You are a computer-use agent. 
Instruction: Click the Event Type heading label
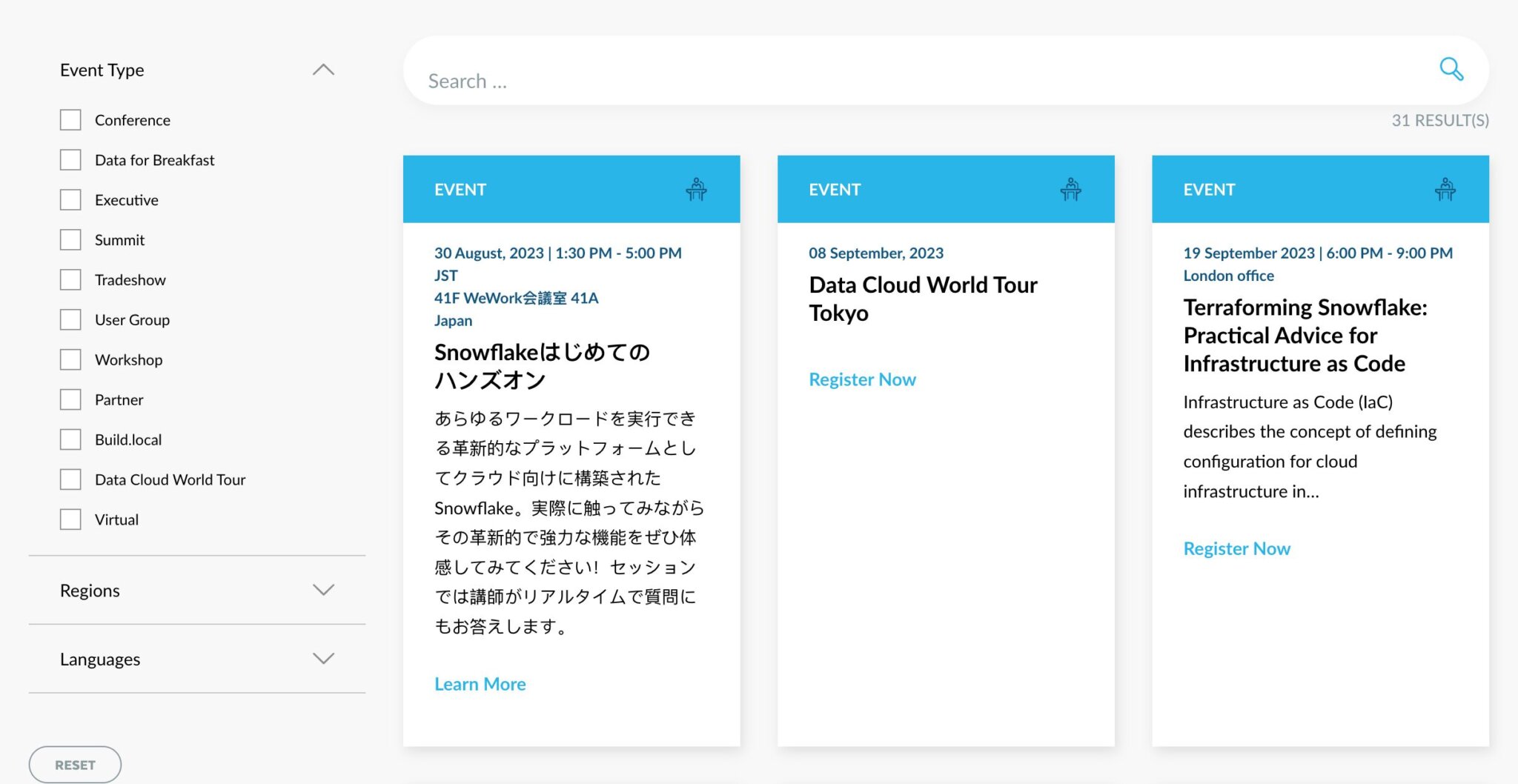(102, 70)
